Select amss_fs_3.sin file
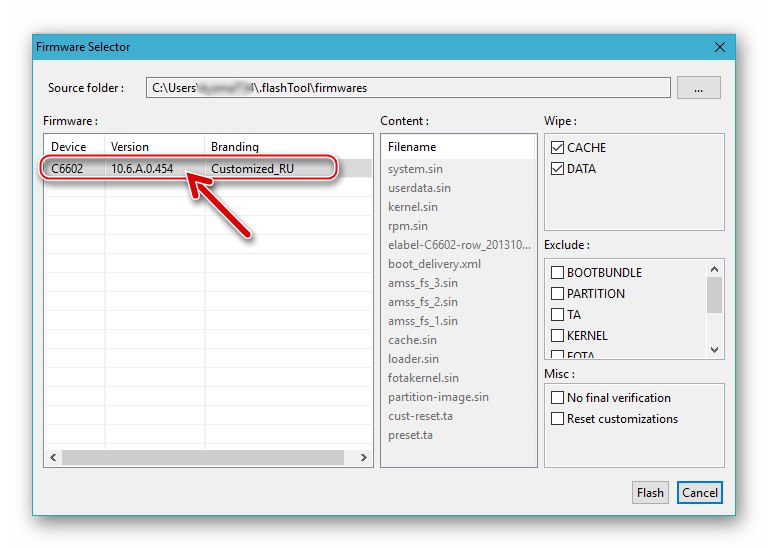Screen dimensions: 768x548 tap(423, 283)
